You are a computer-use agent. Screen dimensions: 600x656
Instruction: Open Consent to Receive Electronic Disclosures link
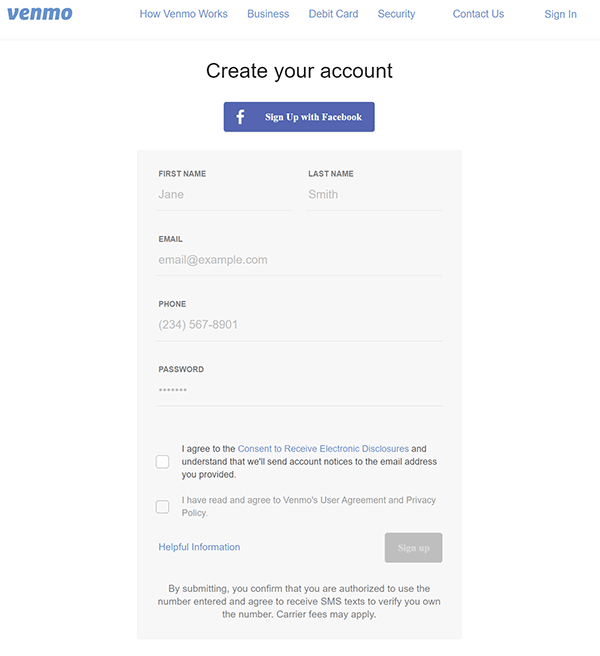pyautogui.click(x=323, y=448)
